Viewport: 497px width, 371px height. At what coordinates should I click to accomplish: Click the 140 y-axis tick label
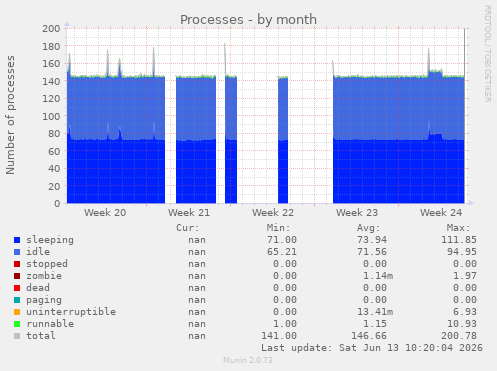(51, 81)
